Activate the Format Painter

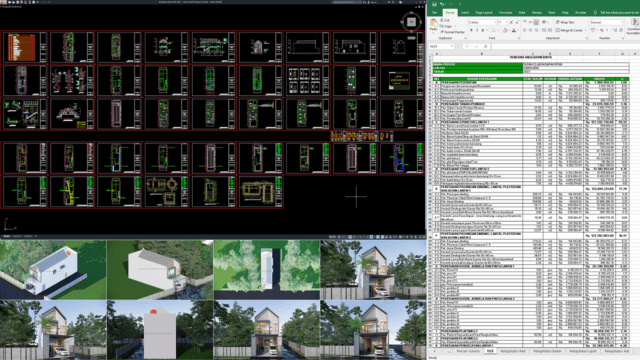point(453,32)
